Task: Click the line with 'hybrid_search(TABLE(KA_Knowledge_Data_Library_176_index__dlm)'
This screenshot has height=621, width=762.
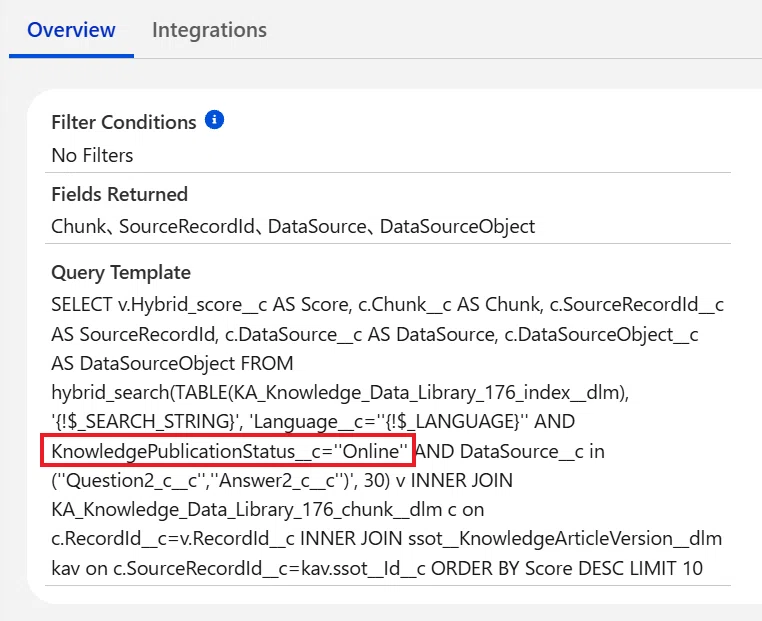Action: point(340,393)
